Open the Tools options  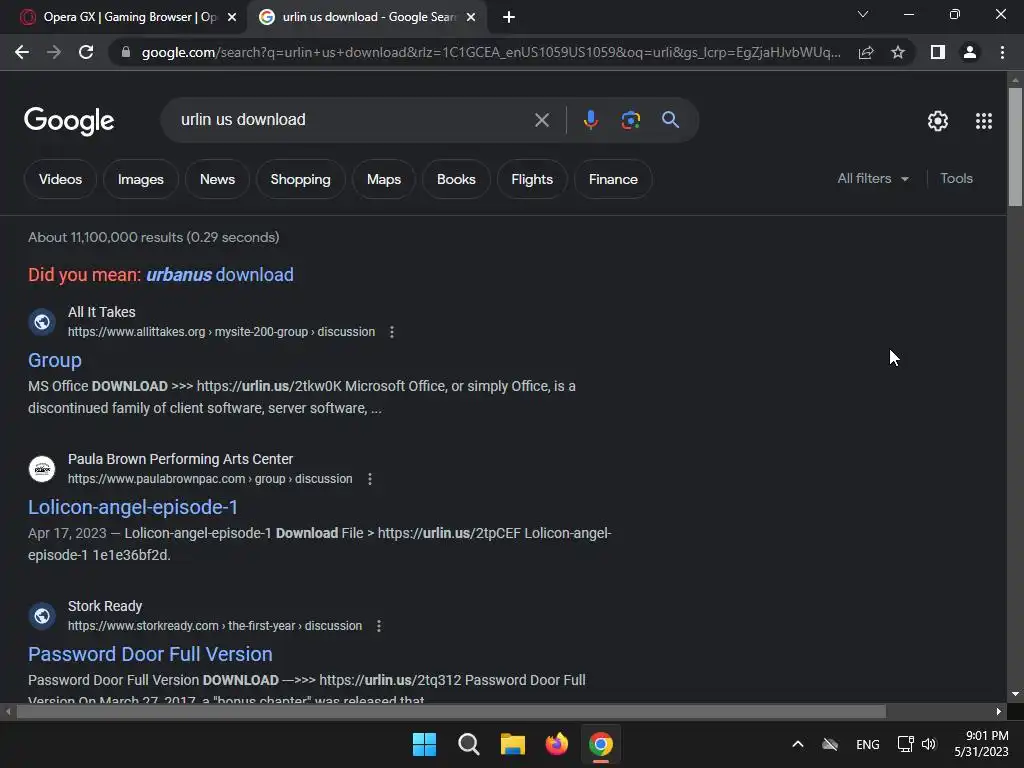956,178
